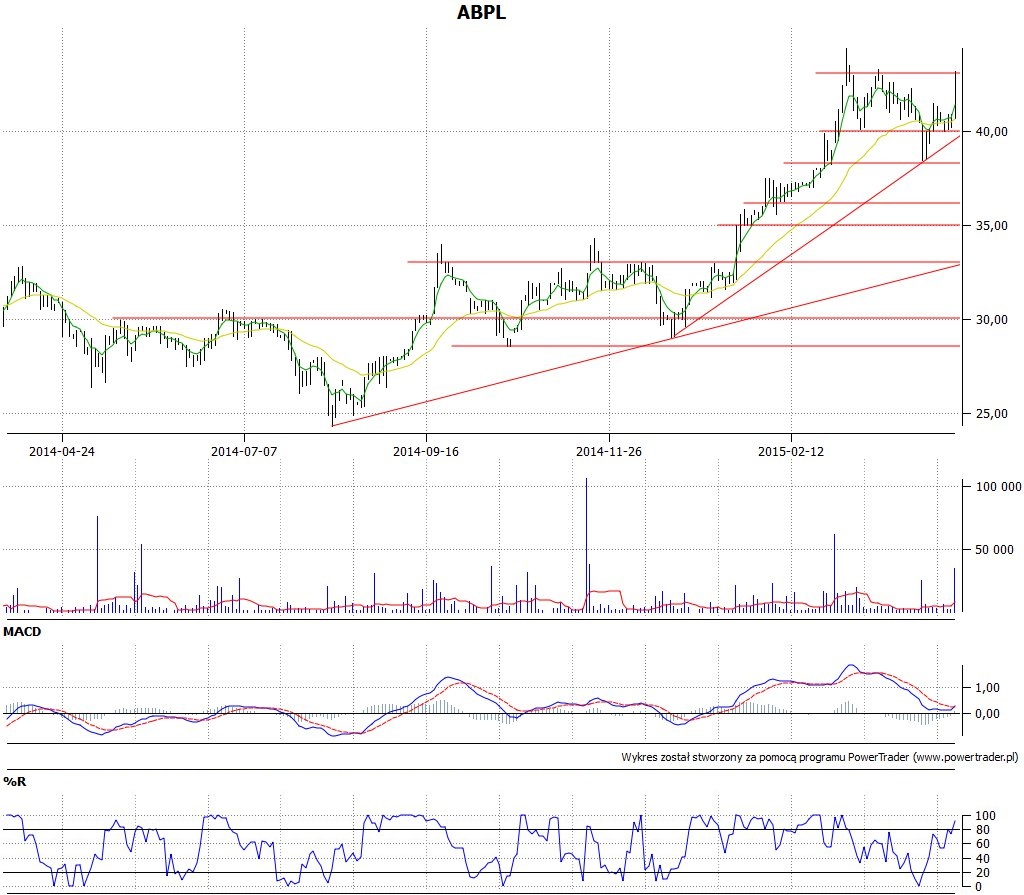Click the 35,00 price axis label
The image size is (1024, 895).
pyautogui.click(x=991, y=226)
